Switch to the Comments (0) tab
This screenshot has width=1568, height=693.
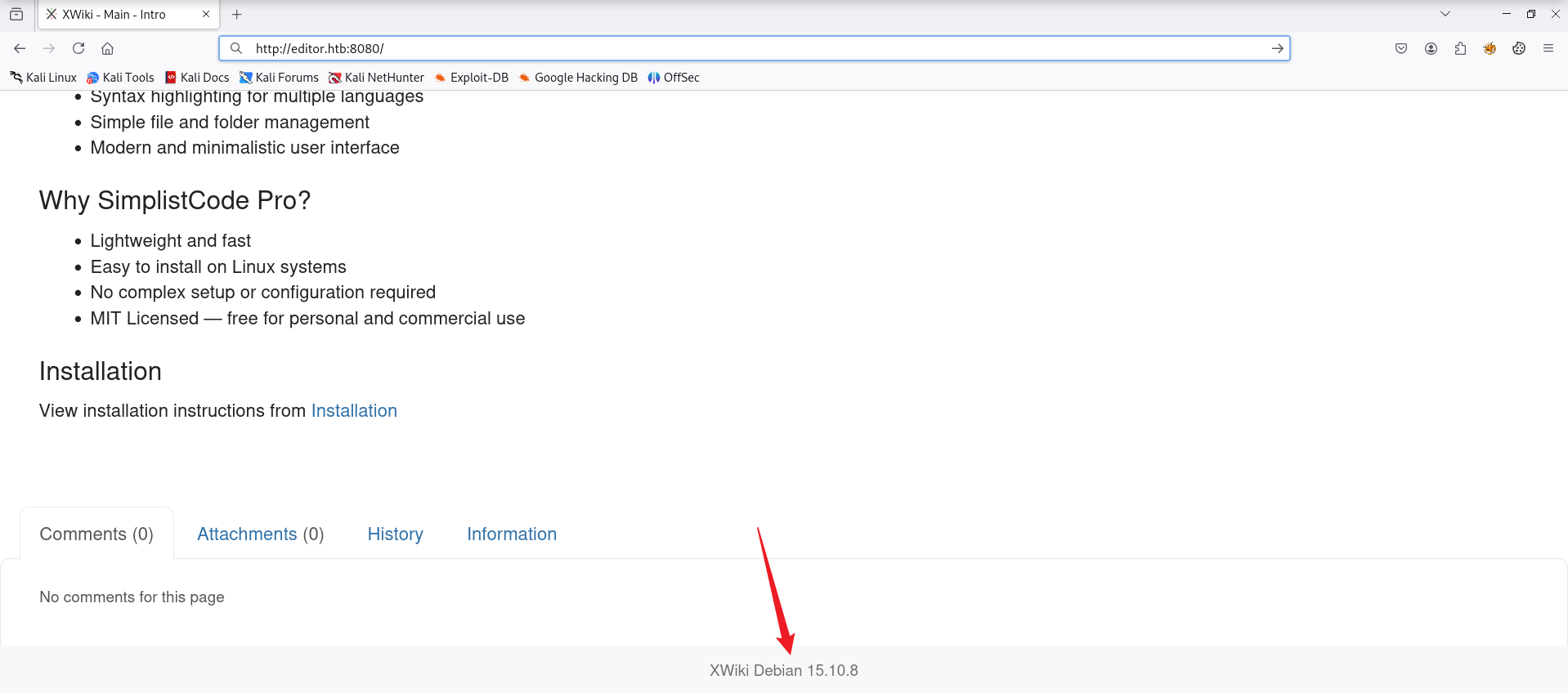click(96, 534)
